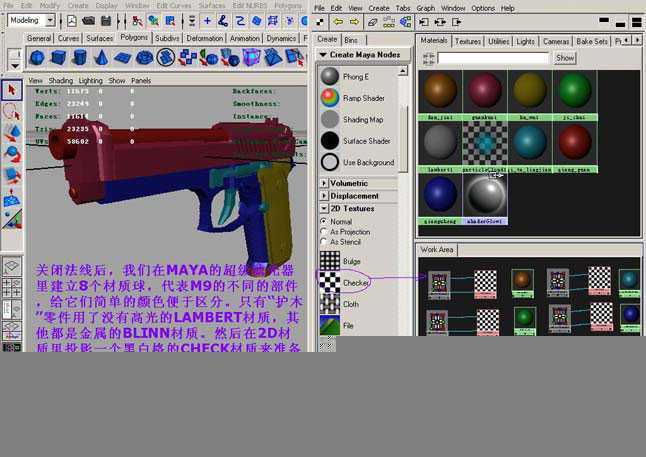This screenshot has width=646, height=457.
Task: Create a Phong E material node
Action: (x=346, y=77)
